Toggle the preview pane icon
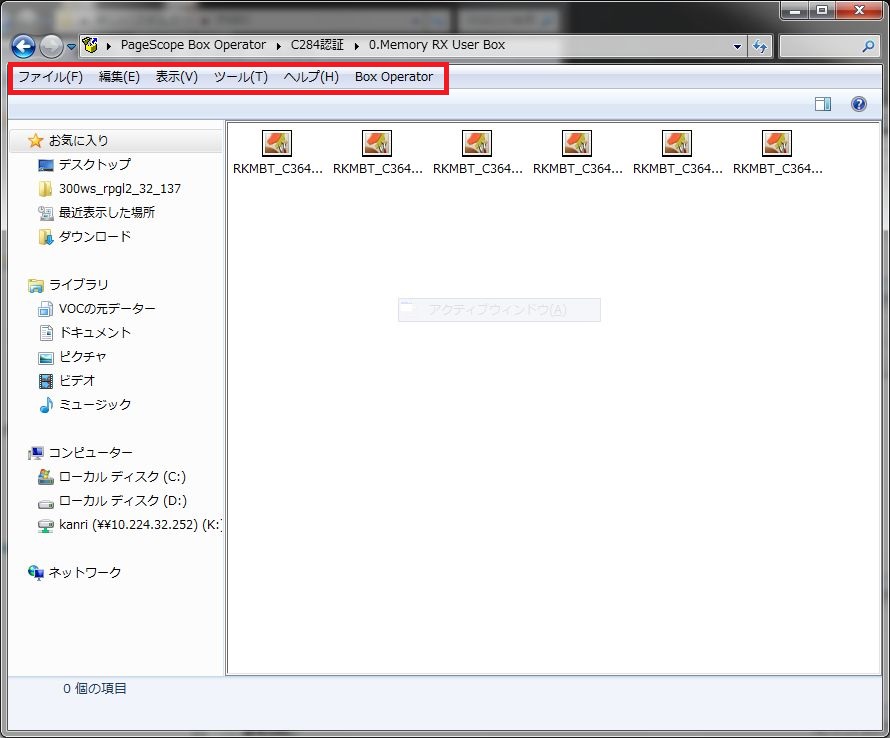Image resolution: width=890 pixels, height=738 pixels. pos(822,104)
